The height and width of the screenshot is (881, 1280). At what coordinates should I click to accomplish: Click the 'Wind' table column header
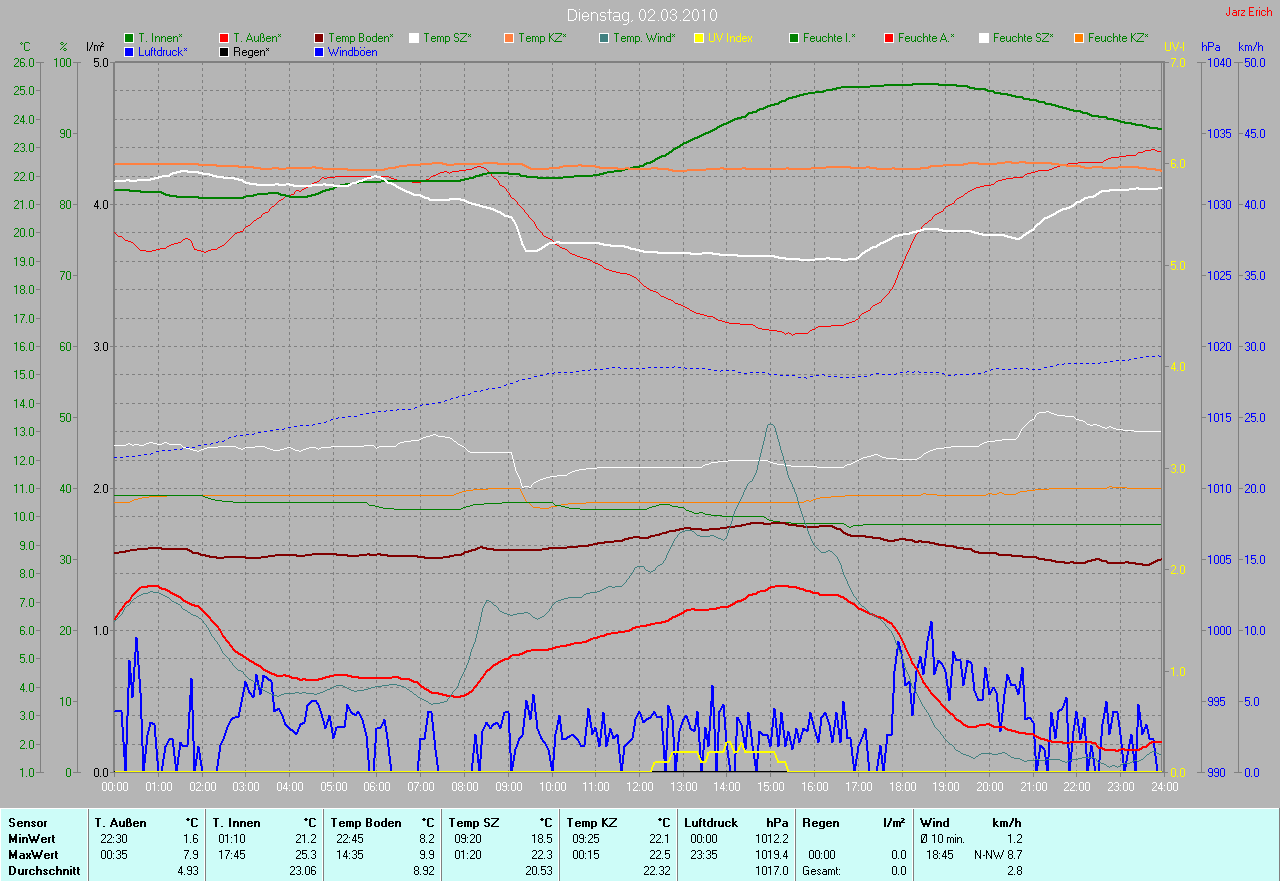tap(935, 823)
